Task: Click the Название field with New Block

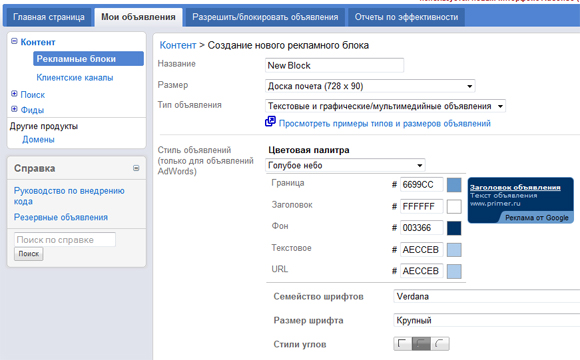Action: [334, 65]
